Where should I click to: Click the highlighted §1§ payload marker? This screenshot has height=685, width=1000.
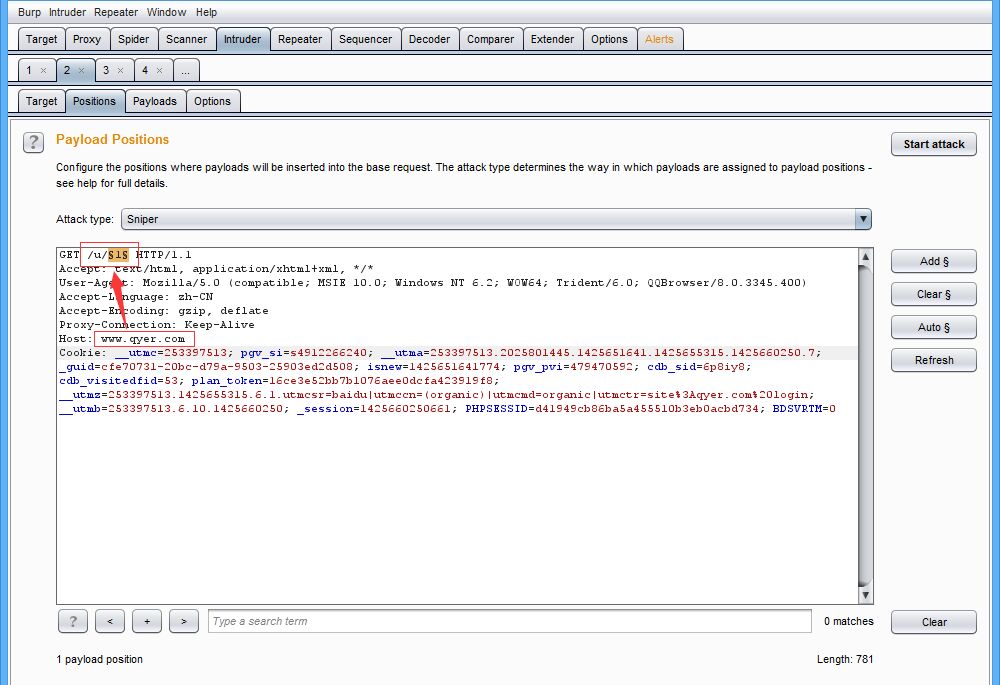point(118,255)
